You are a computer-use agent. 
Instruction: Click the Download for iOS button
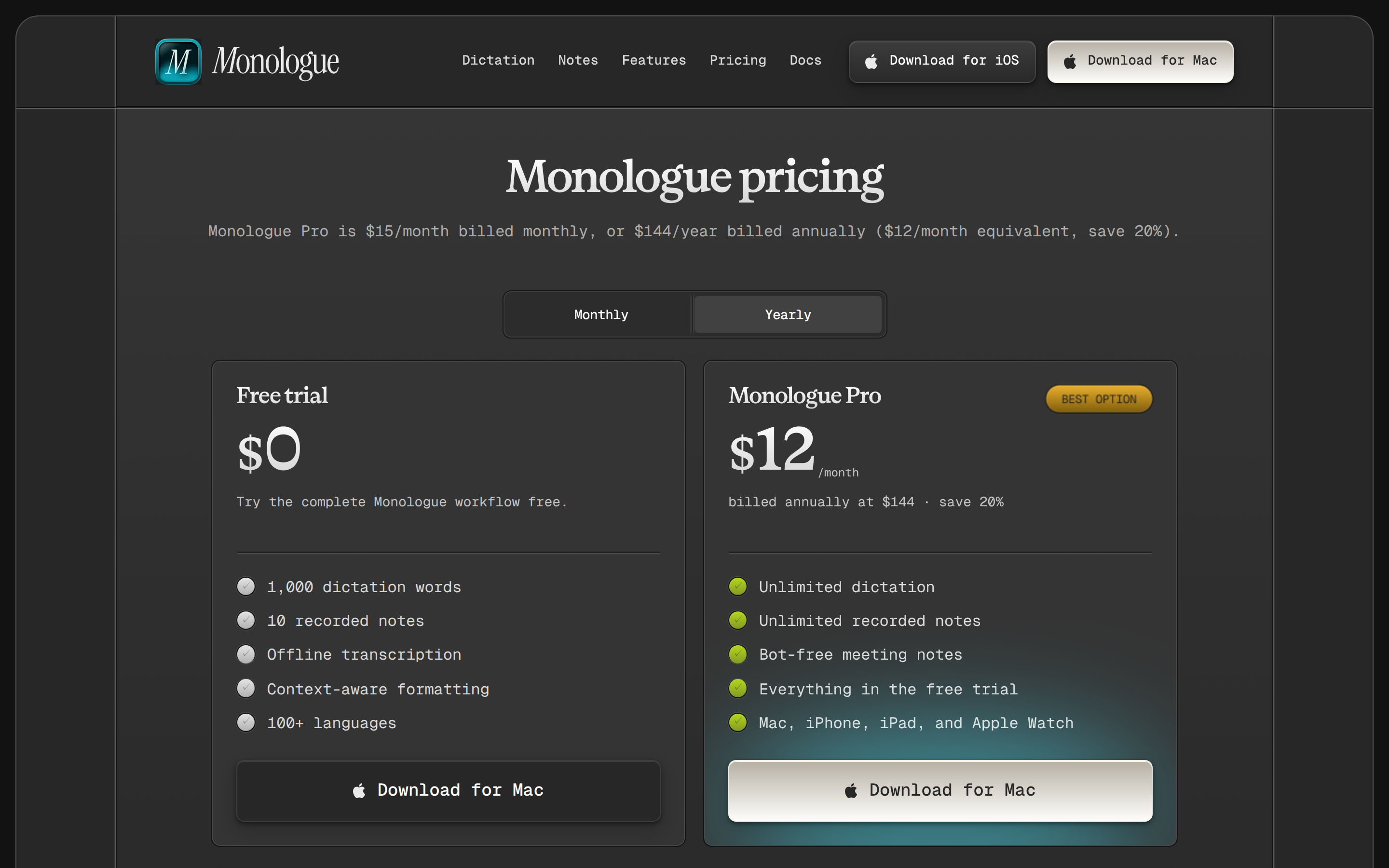(x=942, y=61)
